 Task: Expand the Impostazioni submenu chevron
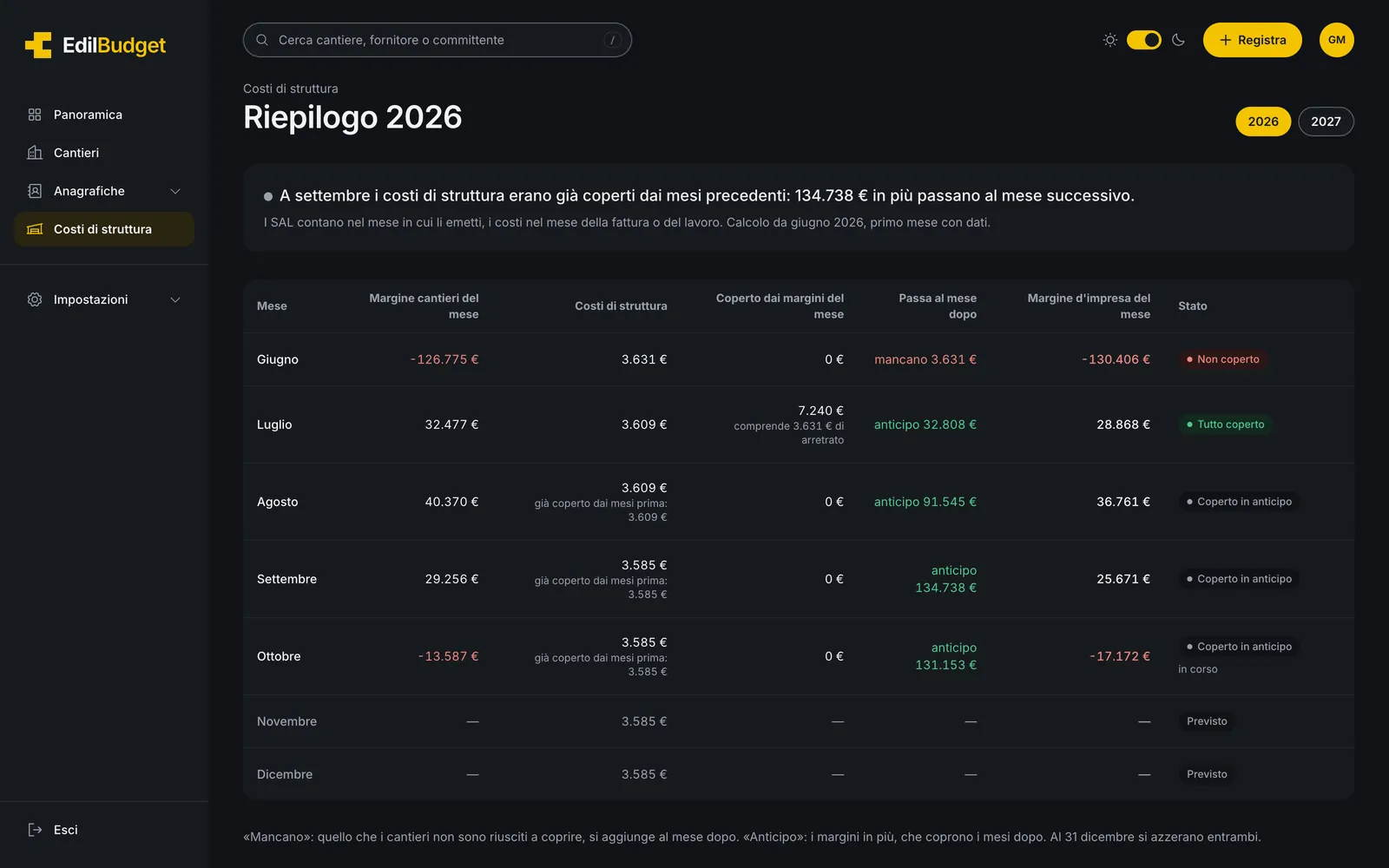pyautogui.click(x=175, y=299)
